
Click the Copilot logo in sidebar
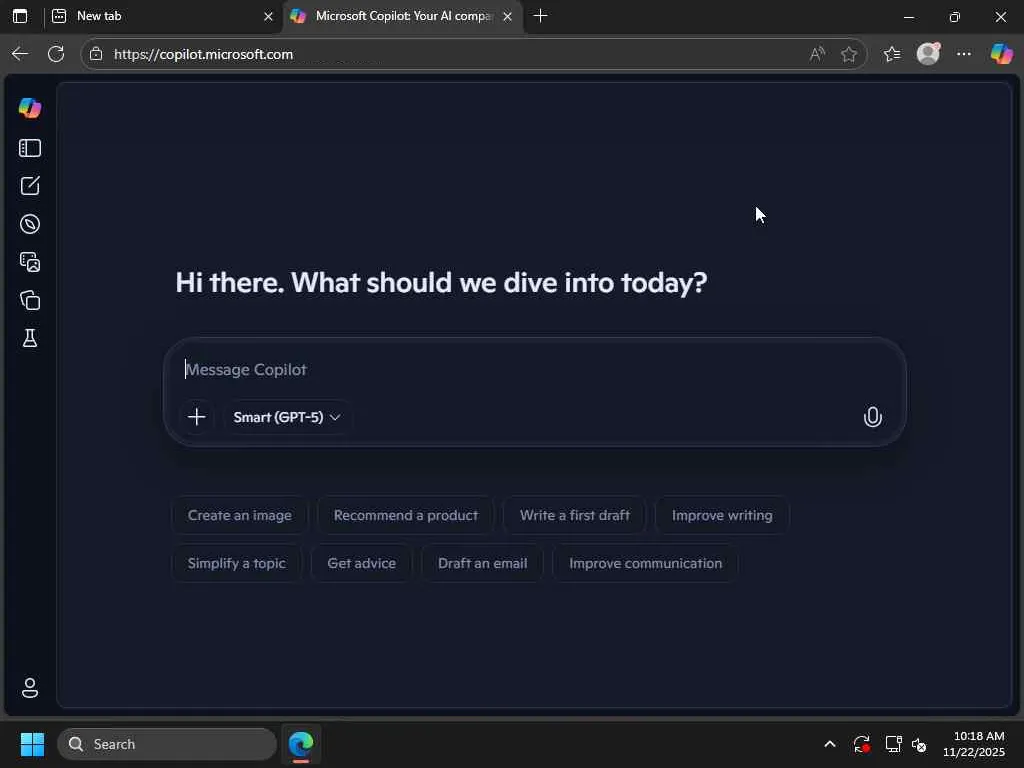pos(30,108)
